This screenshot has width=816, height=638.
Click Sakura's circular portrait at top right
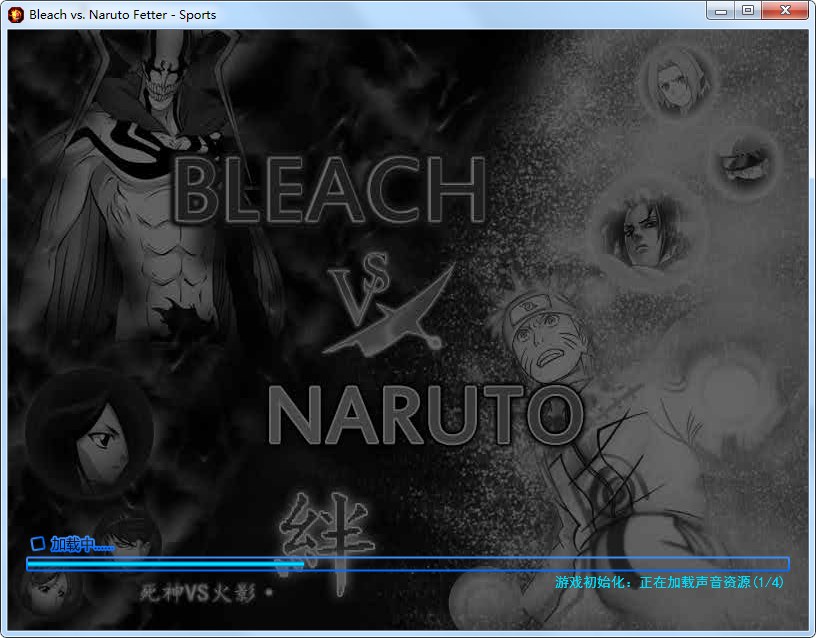coord(675,78)
